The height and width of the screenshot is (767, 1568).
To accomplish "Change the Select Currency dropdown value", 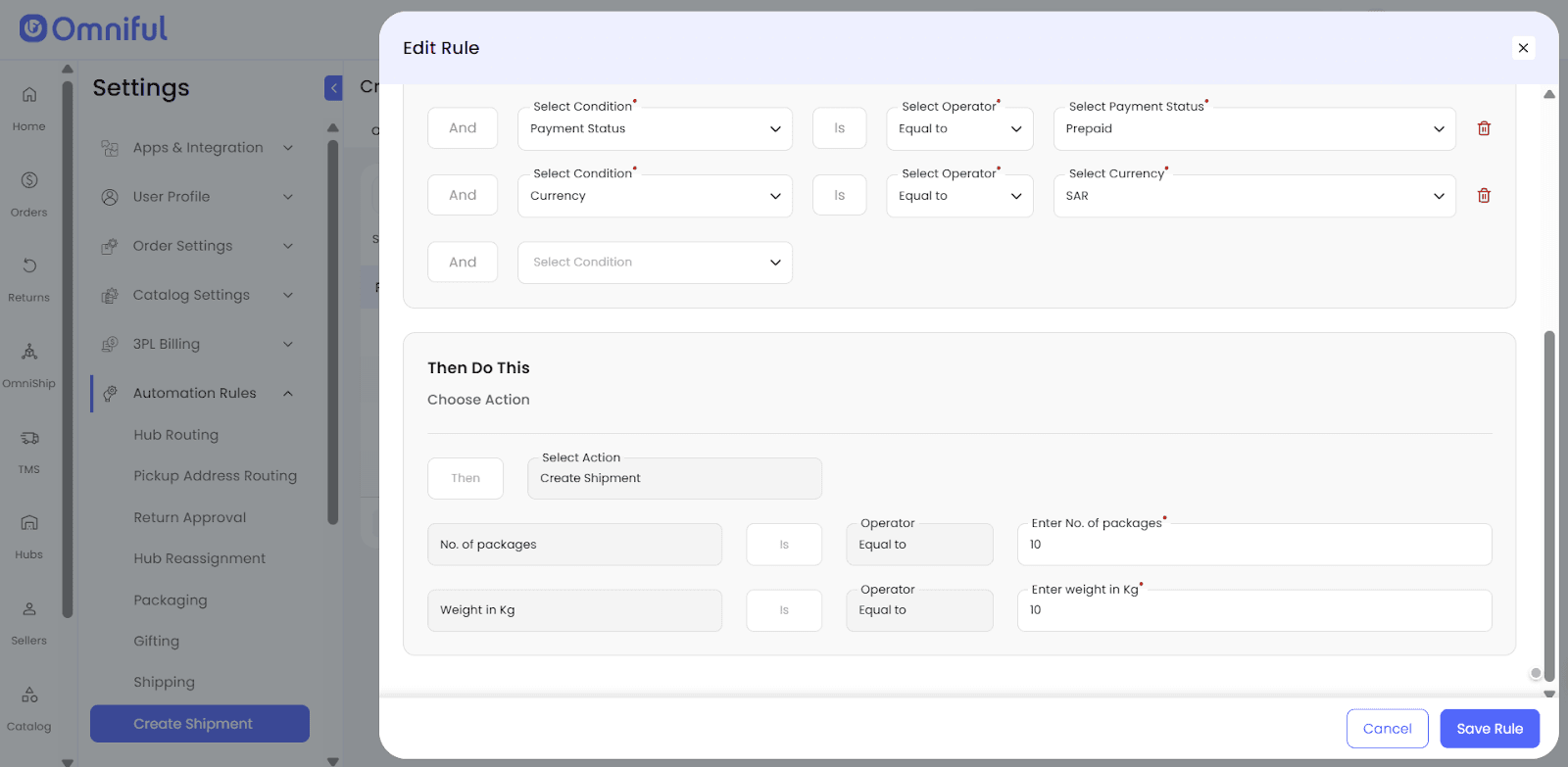I will [x=1253, y=196].
